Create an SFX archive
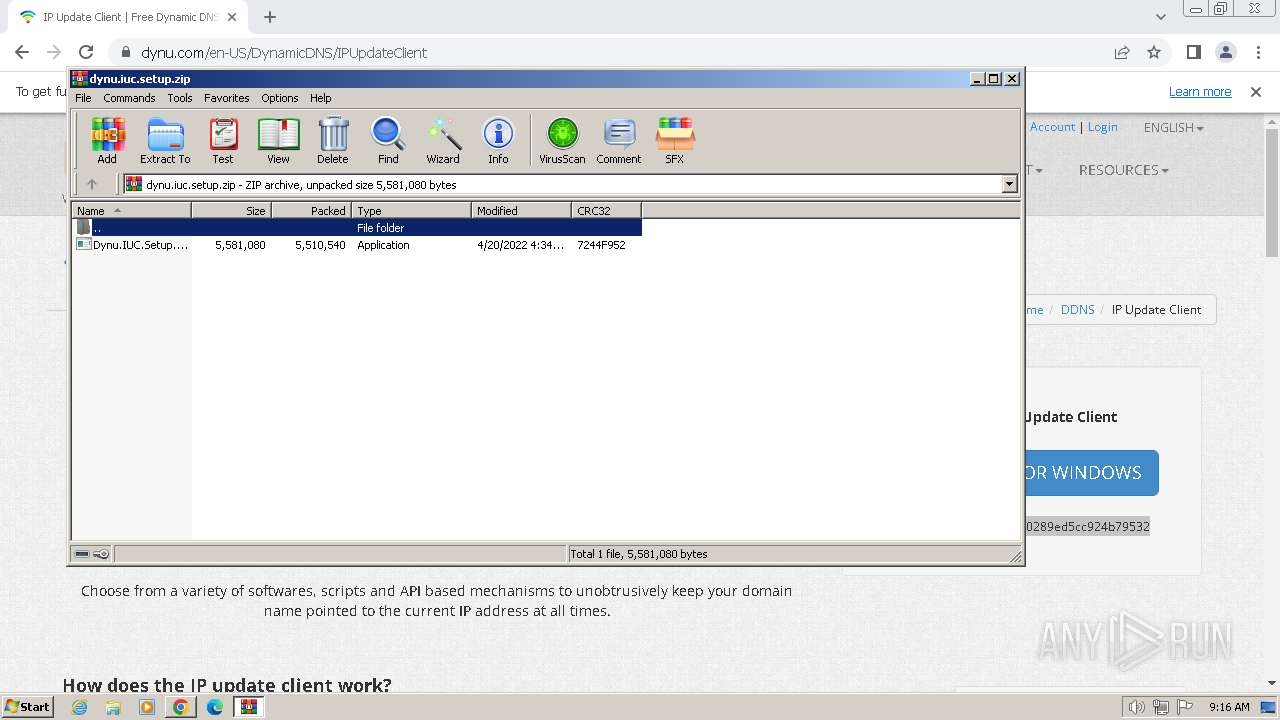The height and width of the screenshot is (720, 1280). (x=675, y=140)
